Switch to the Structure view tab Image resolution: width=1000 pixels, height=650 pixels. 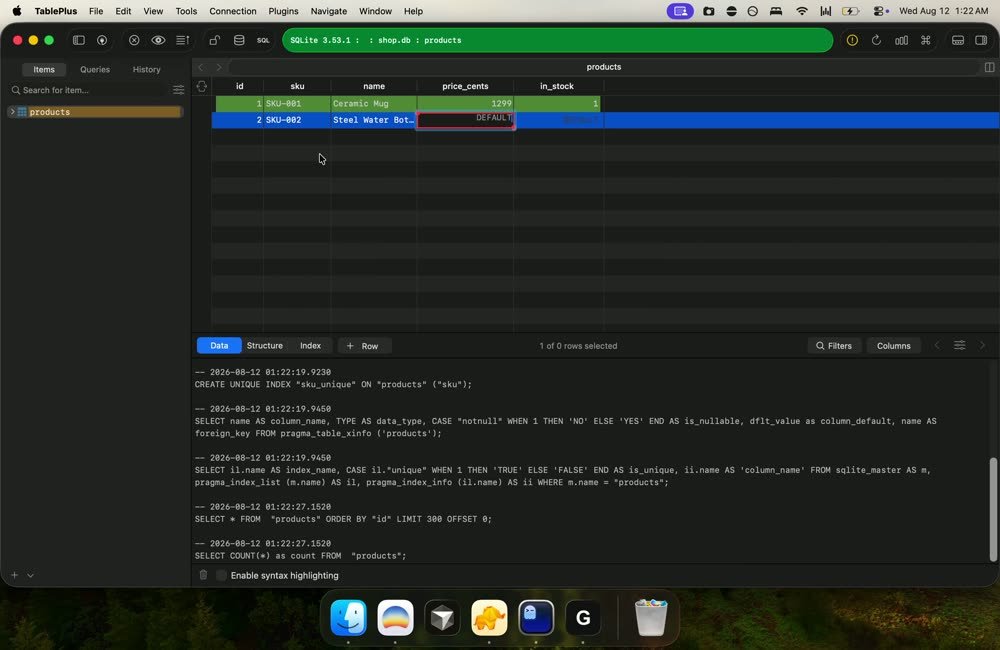click(265, 346)
